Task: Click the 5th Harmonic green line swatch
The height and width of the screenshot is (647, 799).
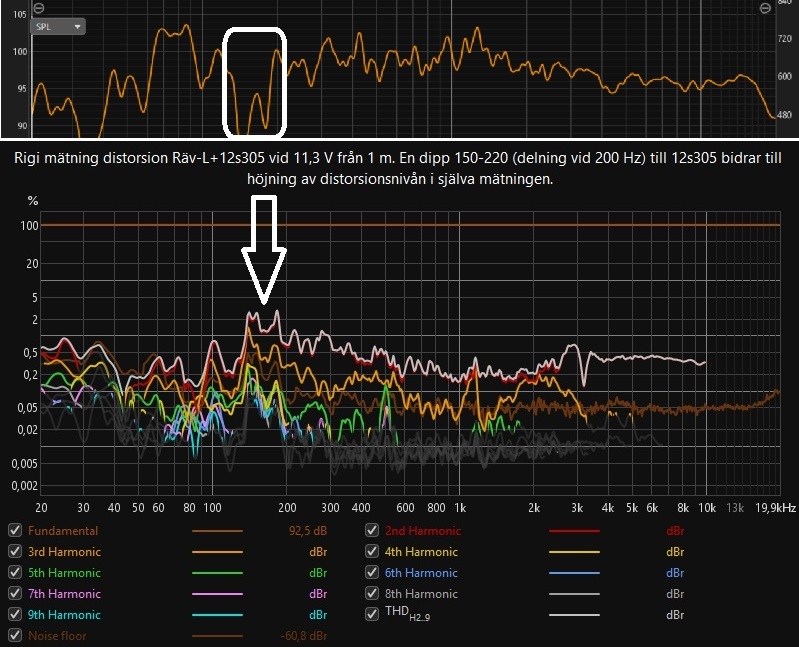Action: click(x=217, y=573)
